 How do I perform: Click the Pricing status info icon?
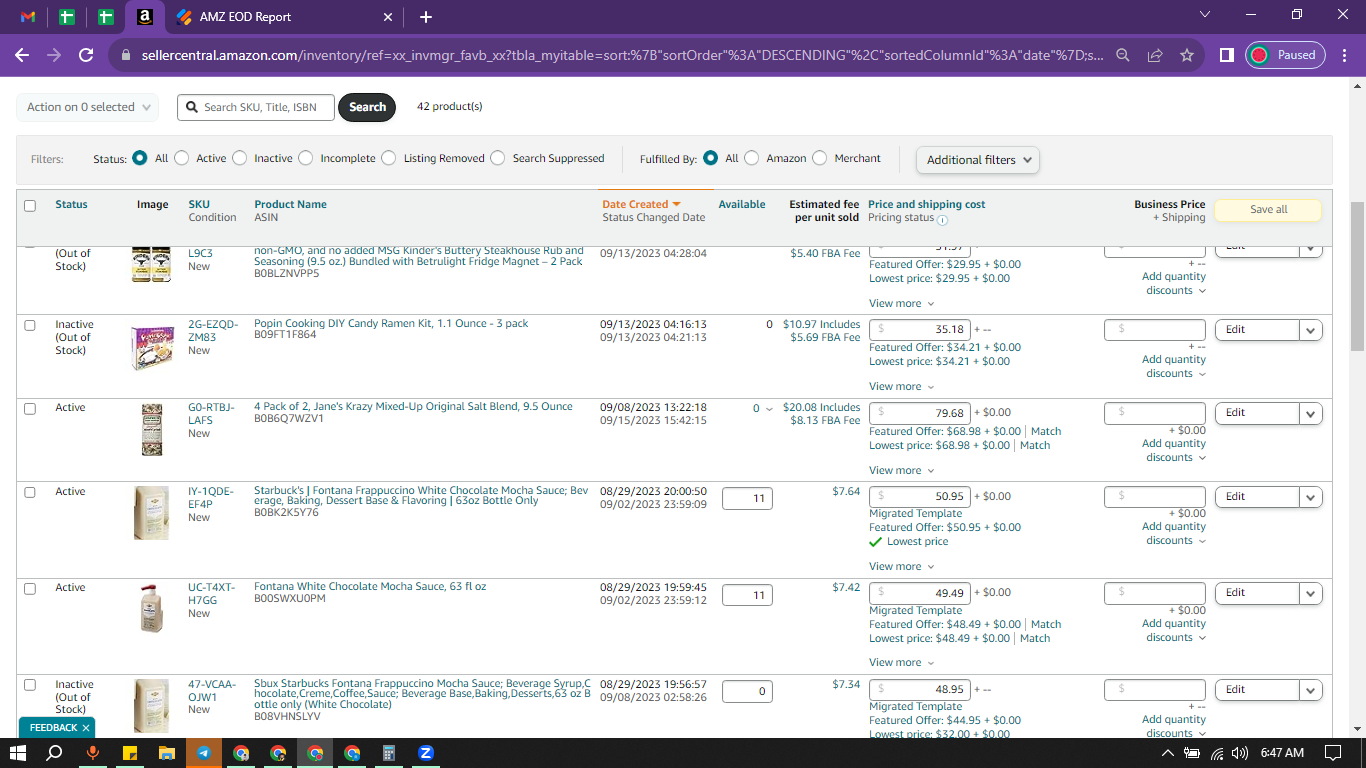(942, 219)
